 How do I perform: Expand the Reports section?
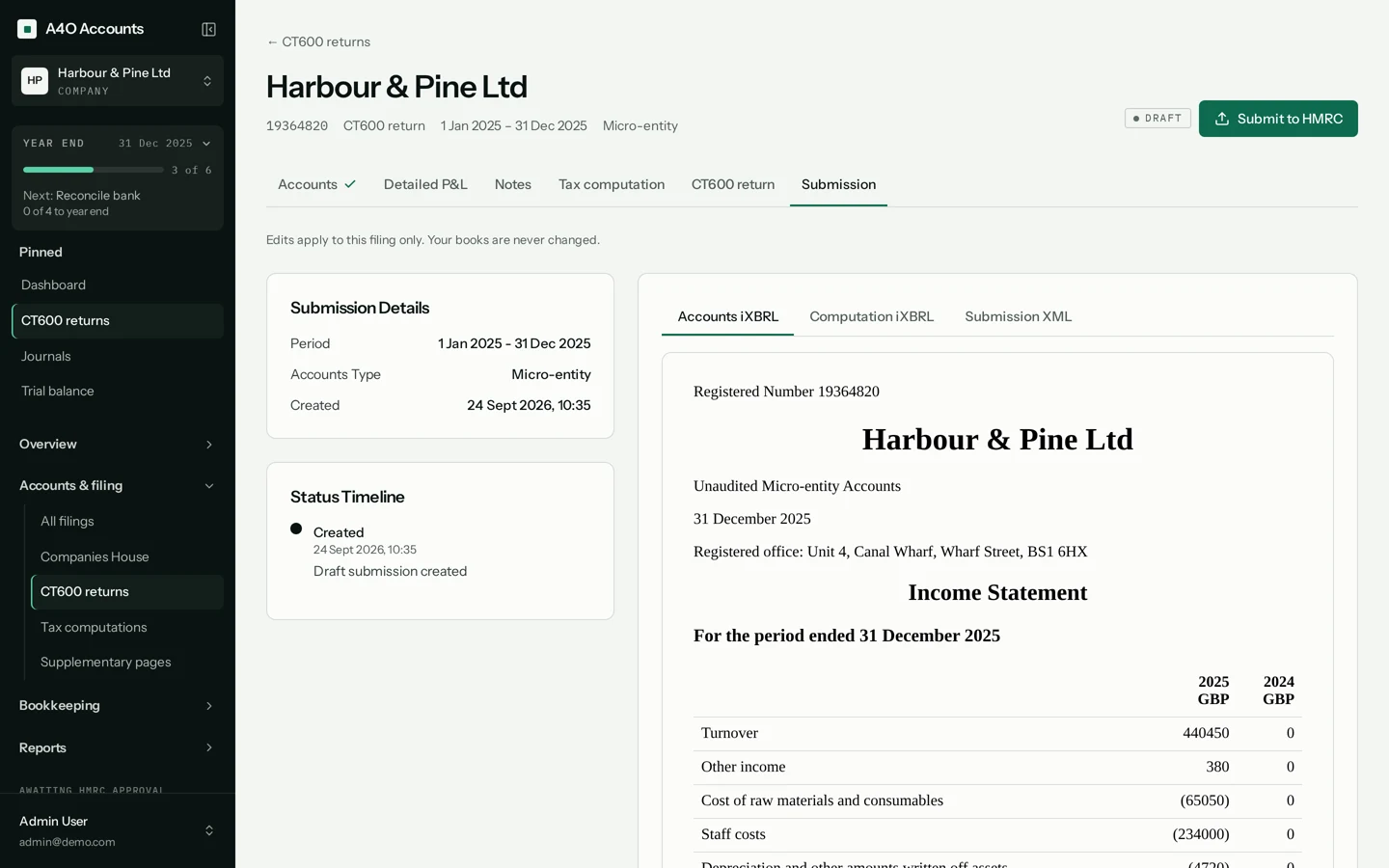(x=118, y=748)
